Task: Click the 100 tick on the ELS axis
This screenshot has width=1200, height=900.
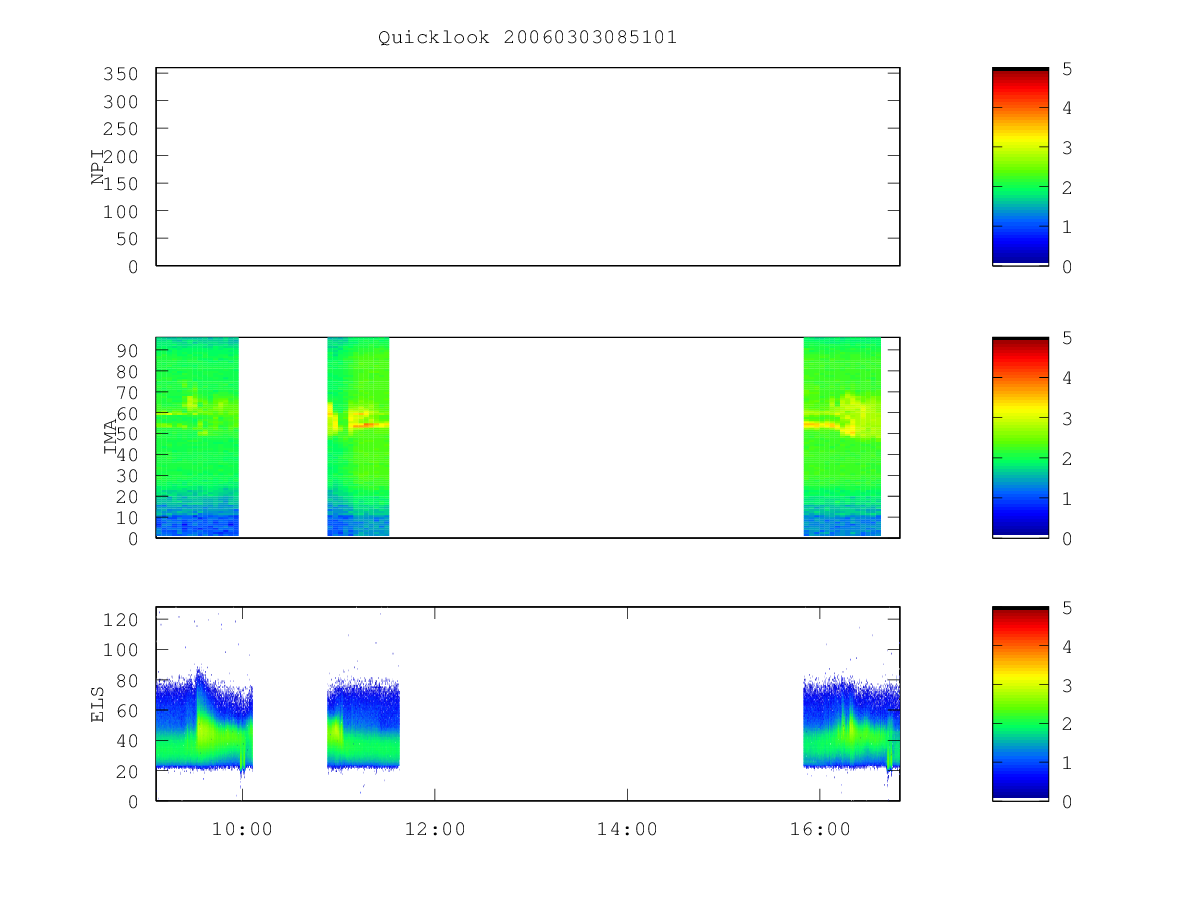Action: point(122,650)
